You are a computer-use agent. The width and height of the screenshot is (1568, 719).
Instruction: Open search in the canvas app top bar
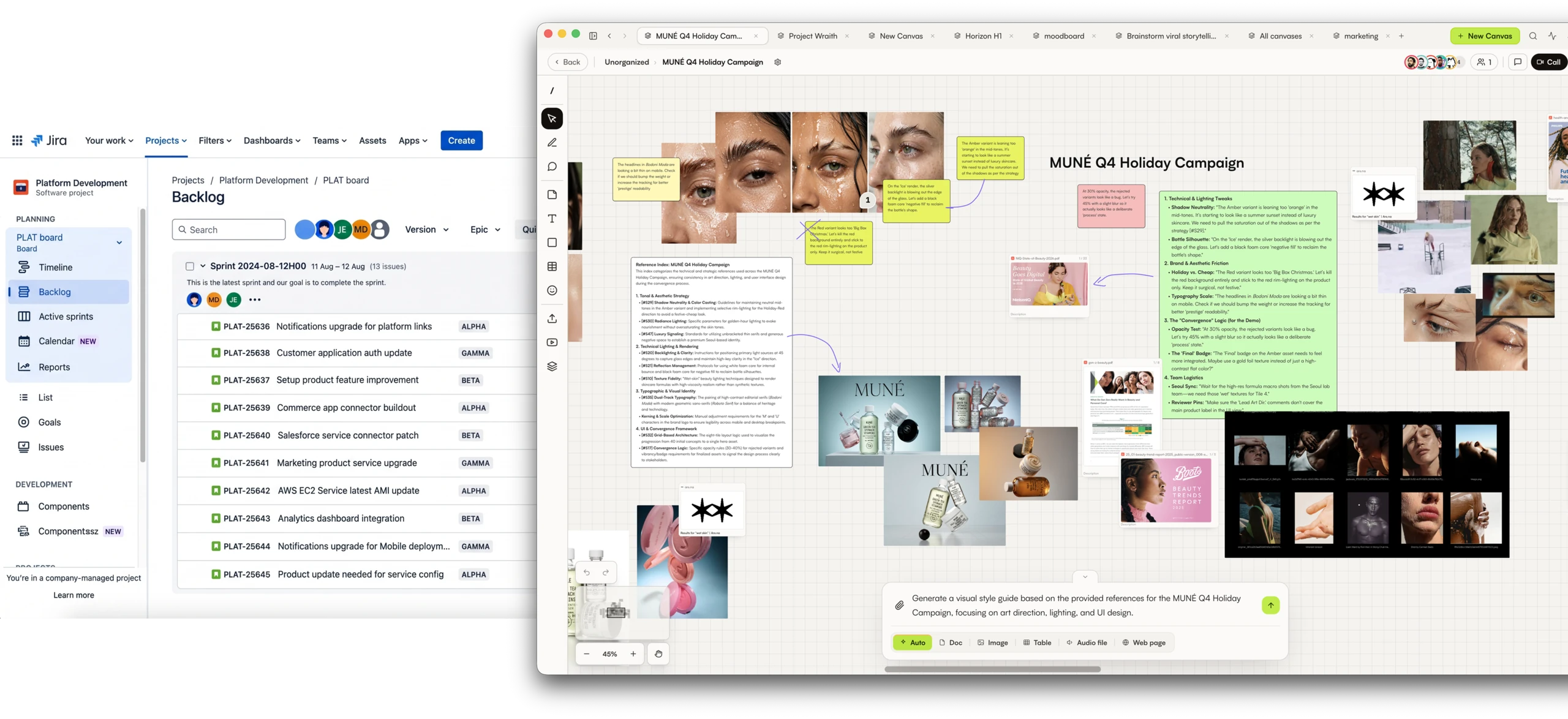(1532, 36)
